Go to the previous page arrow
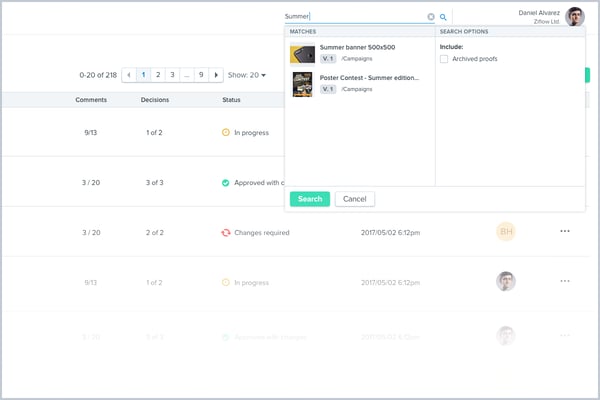This screenshot has width=600, height=400. click(128, 75)
